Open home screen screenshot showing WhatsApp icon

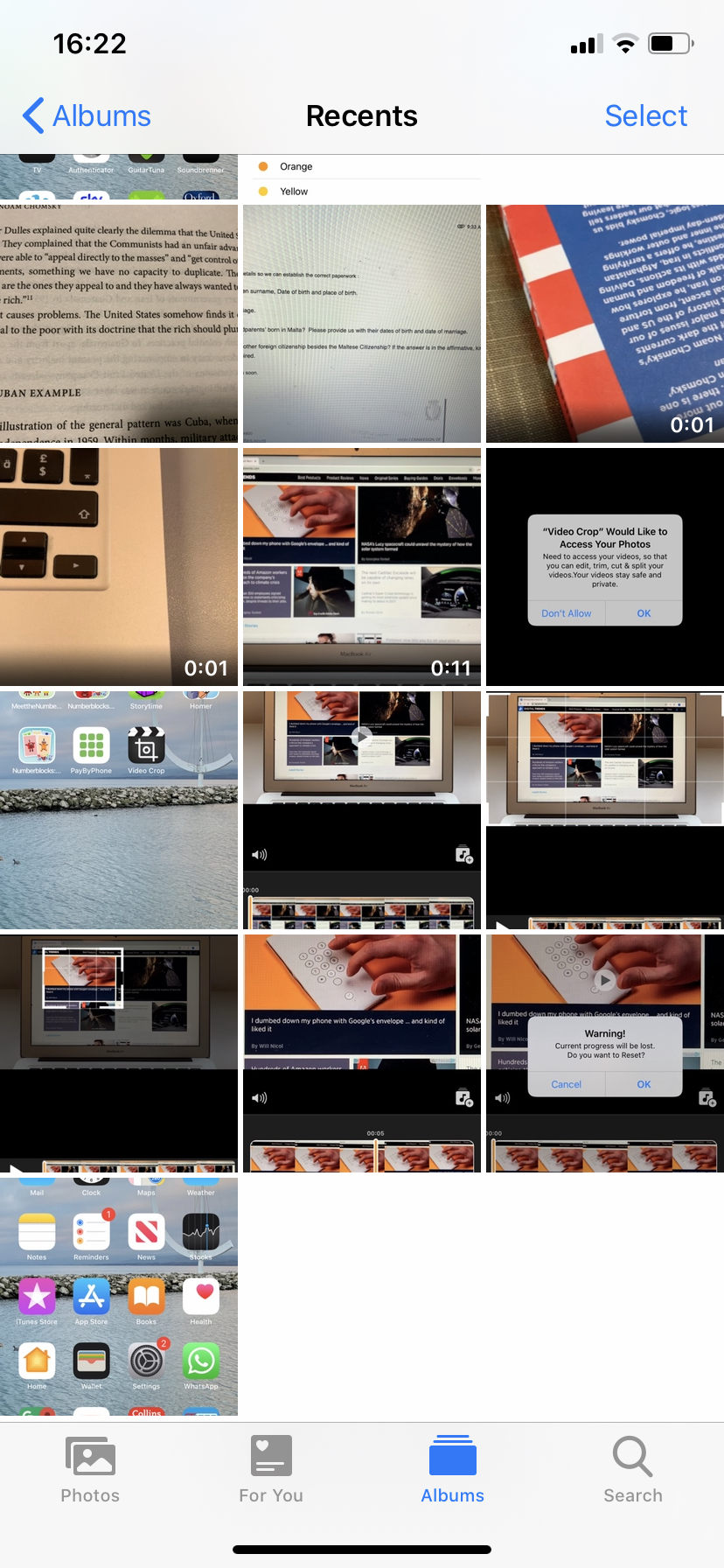[119, 1297]
